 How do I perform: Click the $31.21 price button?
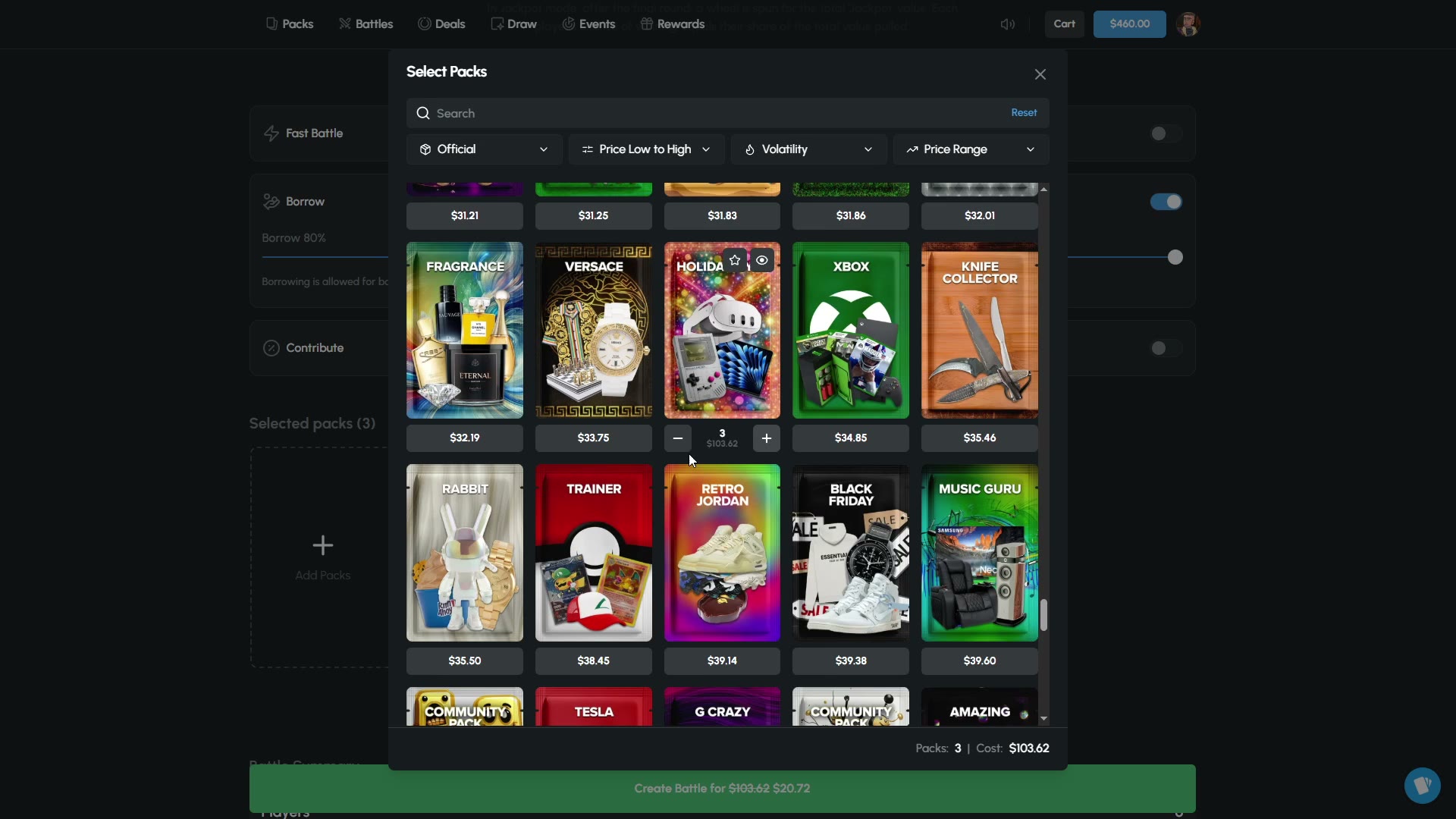pos(465,216)
